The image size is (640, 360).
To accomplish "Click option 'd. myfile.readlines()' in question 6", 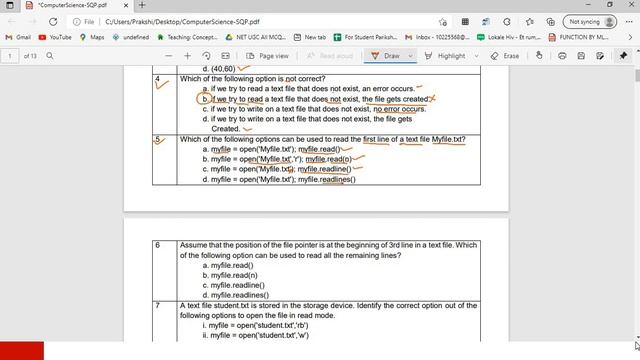I will (236, 295).
